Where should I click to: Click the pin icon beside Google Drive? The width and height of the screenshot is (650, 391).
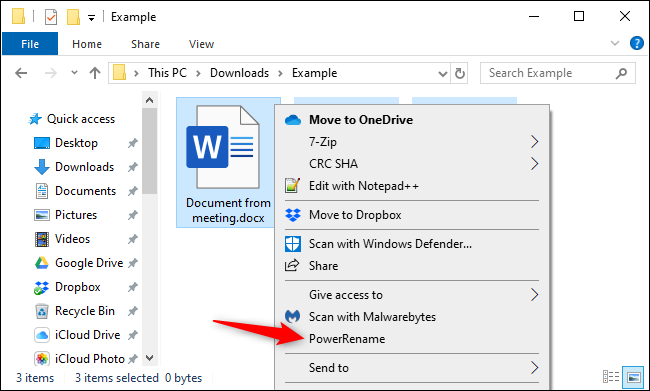pyautogui.click(x=132, y=263)
